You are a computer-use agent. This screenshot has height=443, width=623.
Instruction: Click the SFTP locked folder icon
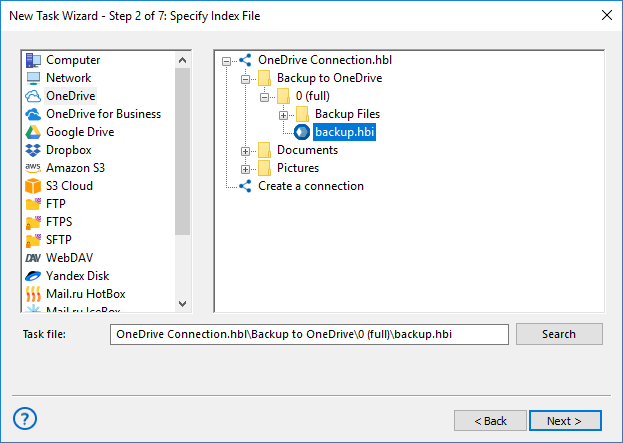pos(33,240)
